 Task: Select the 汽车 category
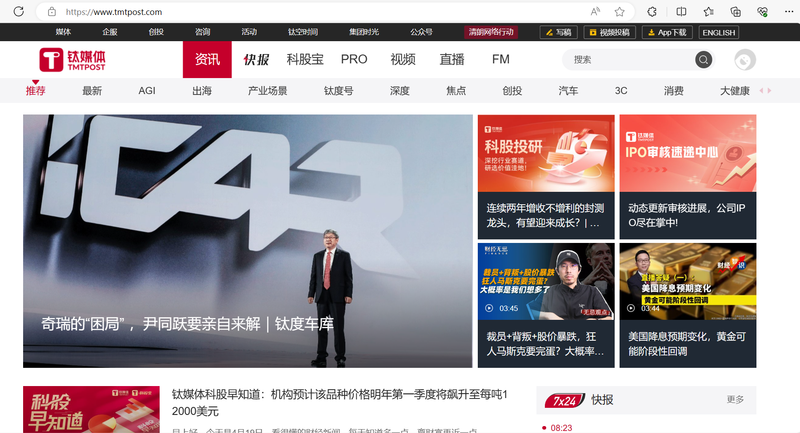[x=568, y=91]
